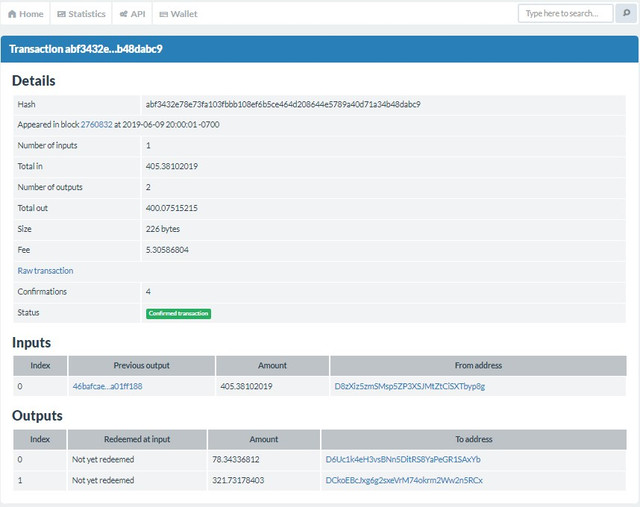Screen dimensions: 640x507
Task: Click the Total out value 400.07515215
Action: [x=171, y=208]
